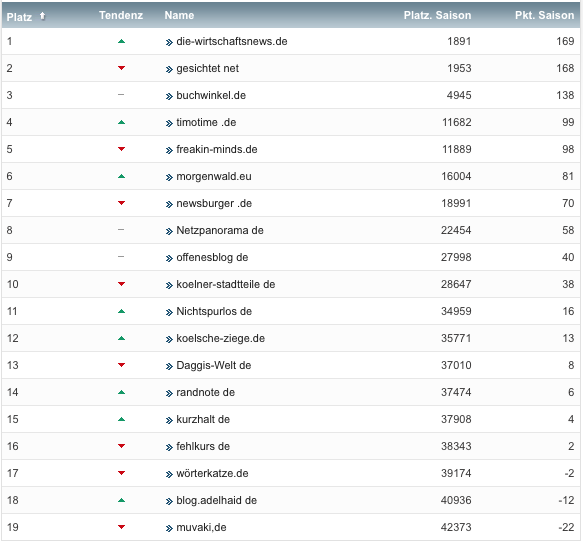Viewport: 583px width, 543px height.
Task: Click red down arrow for wörterkatze.de
Action: click(121, 473)
